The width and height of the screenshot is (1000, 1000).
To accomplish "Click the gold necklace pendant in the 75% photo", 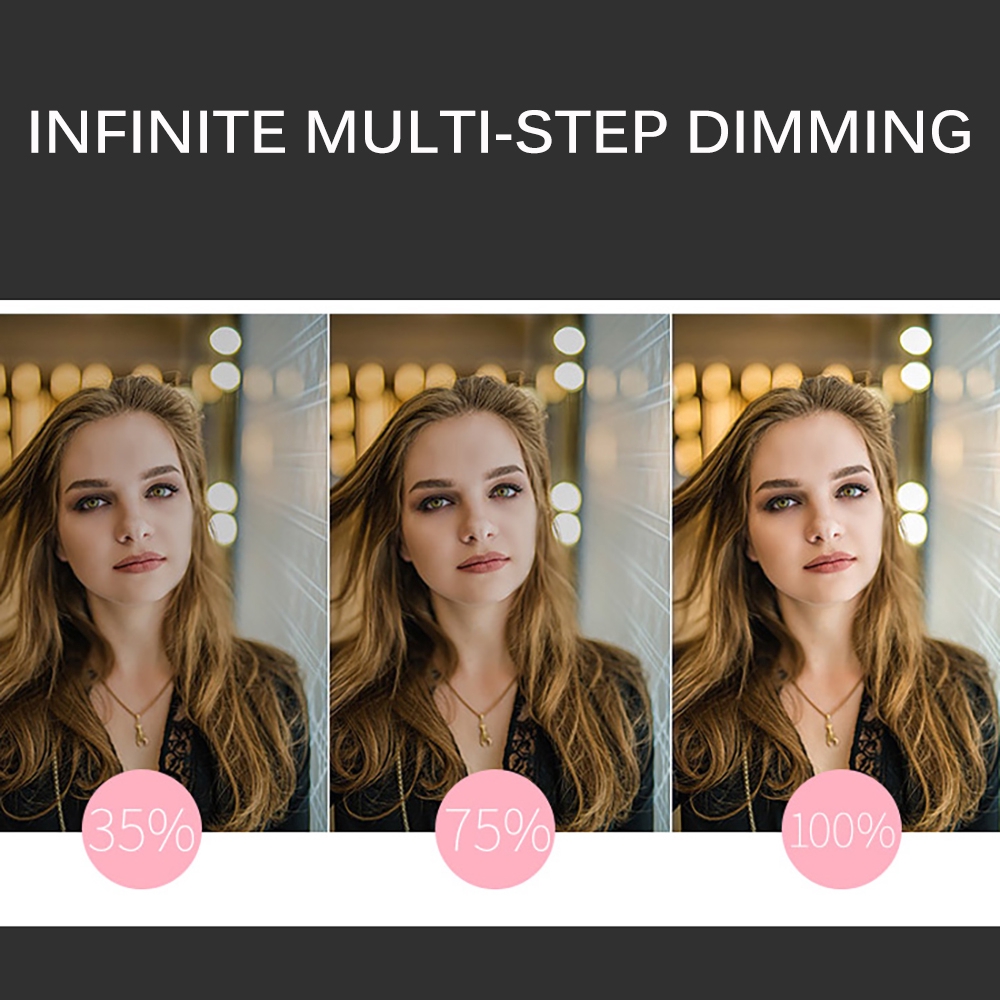I will point(485,730).
